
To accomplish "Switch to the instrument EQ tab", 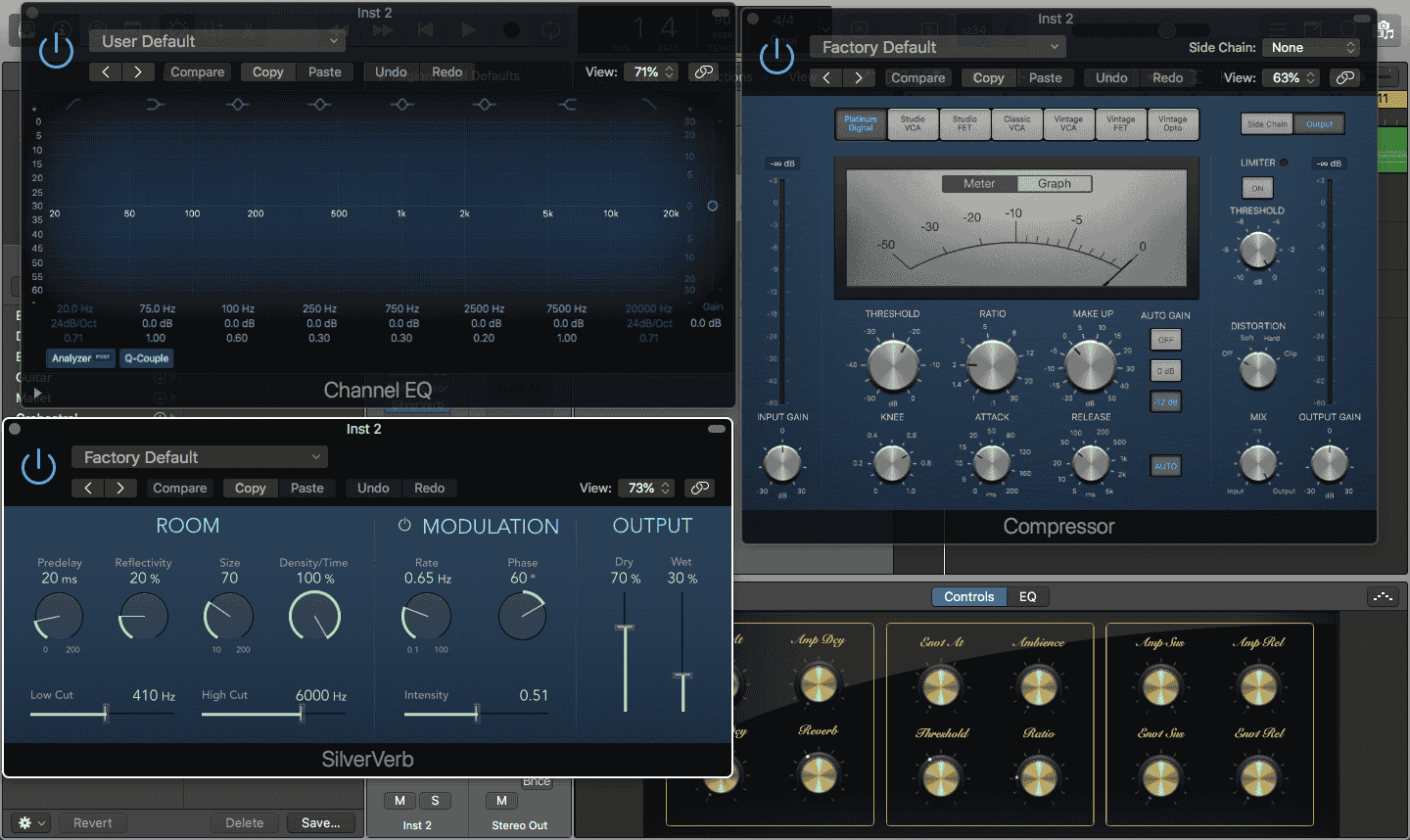I will pyautogui.click(x=1027, y=596).
